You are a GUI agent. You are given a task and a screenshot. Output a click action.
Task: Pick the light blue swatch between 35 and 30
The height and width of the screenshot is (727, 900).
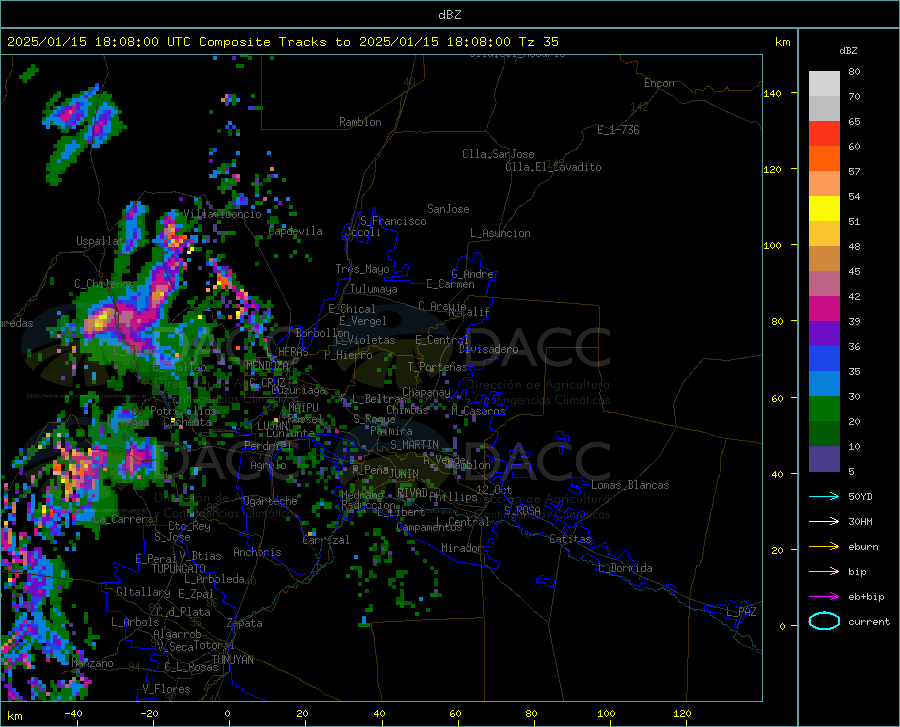(824, 384)
